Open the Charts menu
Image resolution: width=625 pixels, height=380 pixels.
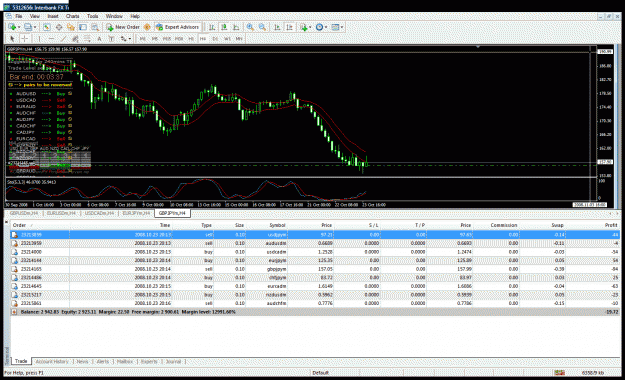pyautogui.click(x=73, y=16)
